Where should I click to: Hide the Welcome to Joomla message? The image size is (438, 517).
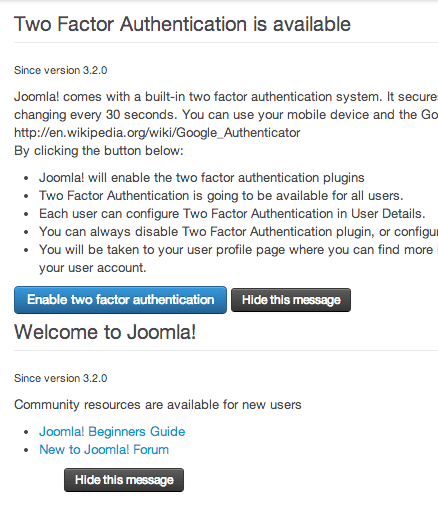pos(124,480)
